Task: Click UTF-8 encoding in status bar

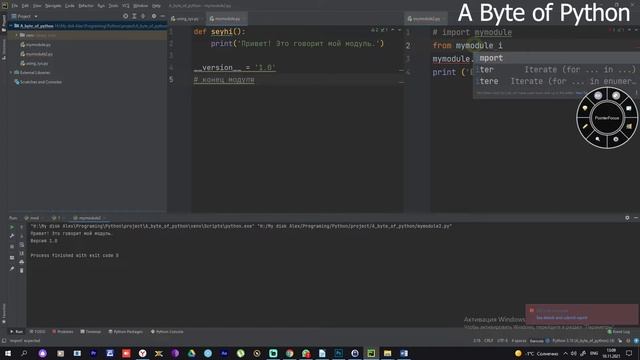Action: (502, 341)
